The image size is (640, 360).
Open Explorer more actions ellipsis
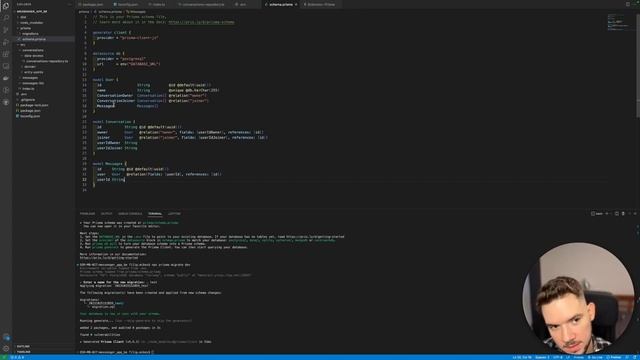[69, 4]
